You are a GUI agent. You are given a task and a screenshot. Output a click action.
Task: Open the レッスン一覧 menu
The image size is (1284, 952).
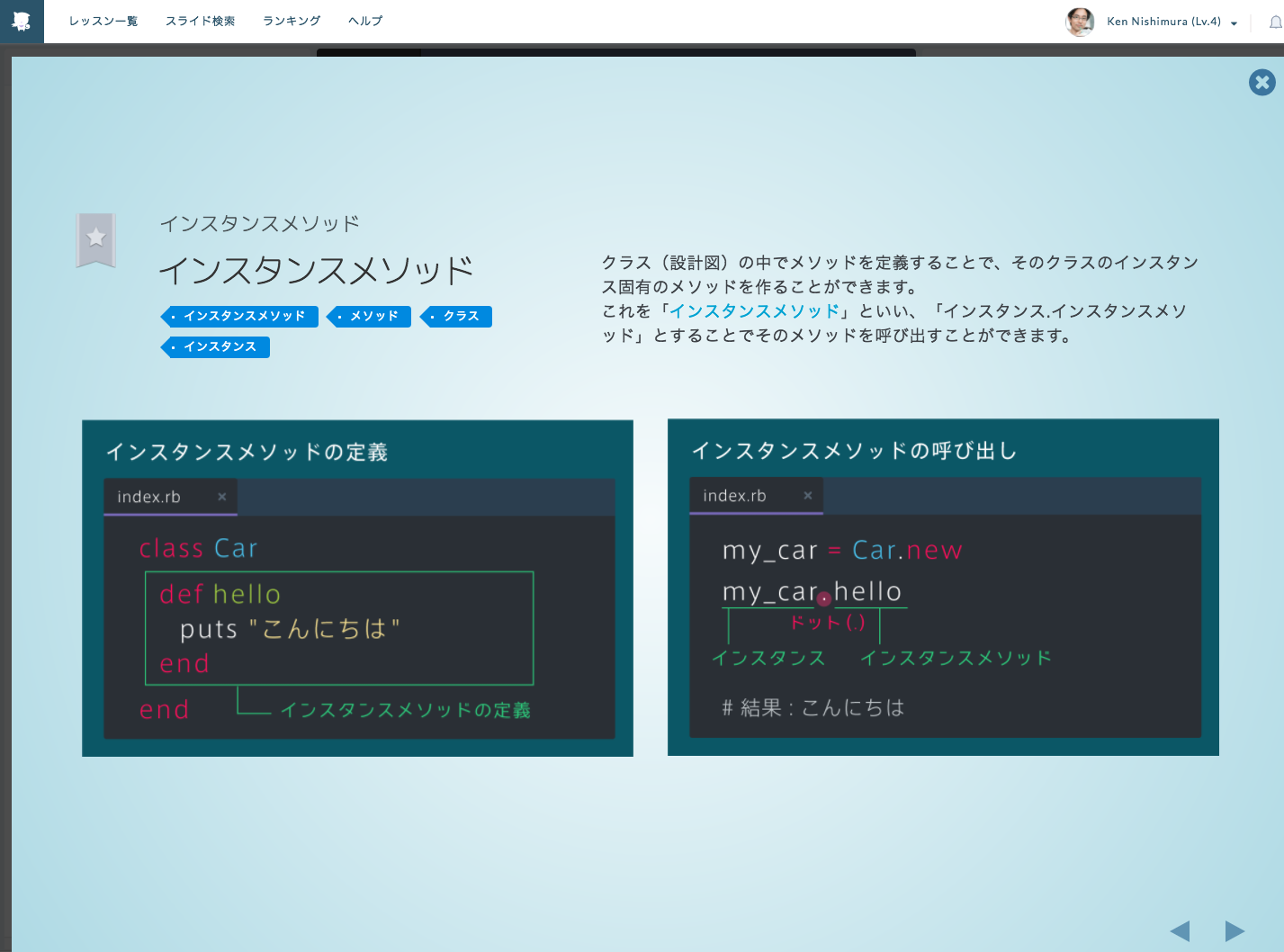click(x=103, y=21)
